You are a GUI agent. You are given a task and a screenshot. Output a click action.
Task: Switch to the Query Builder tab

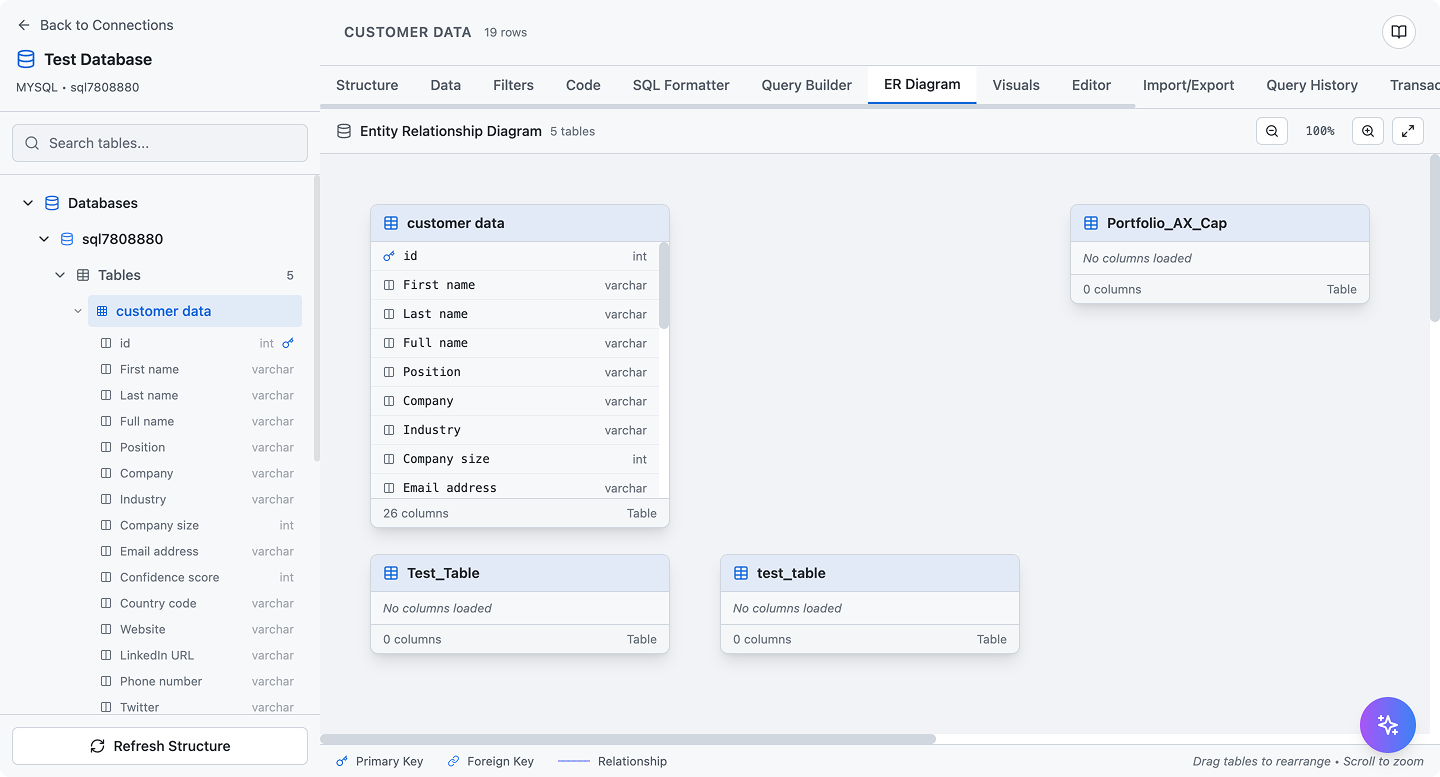pos(806,85)
